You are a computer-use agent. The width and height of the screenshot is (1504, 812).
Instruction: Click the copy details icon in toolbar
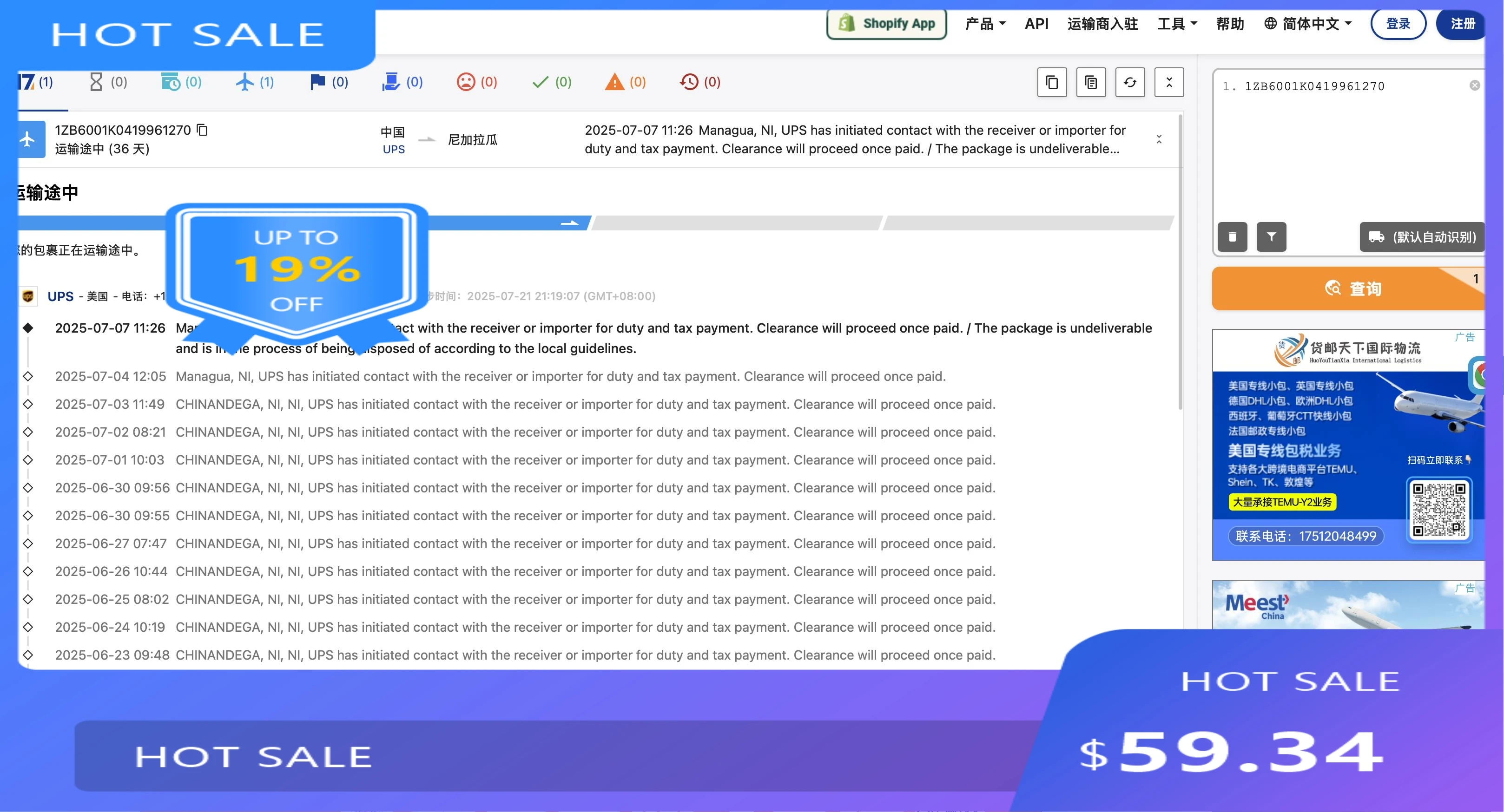coord(1091,82)
